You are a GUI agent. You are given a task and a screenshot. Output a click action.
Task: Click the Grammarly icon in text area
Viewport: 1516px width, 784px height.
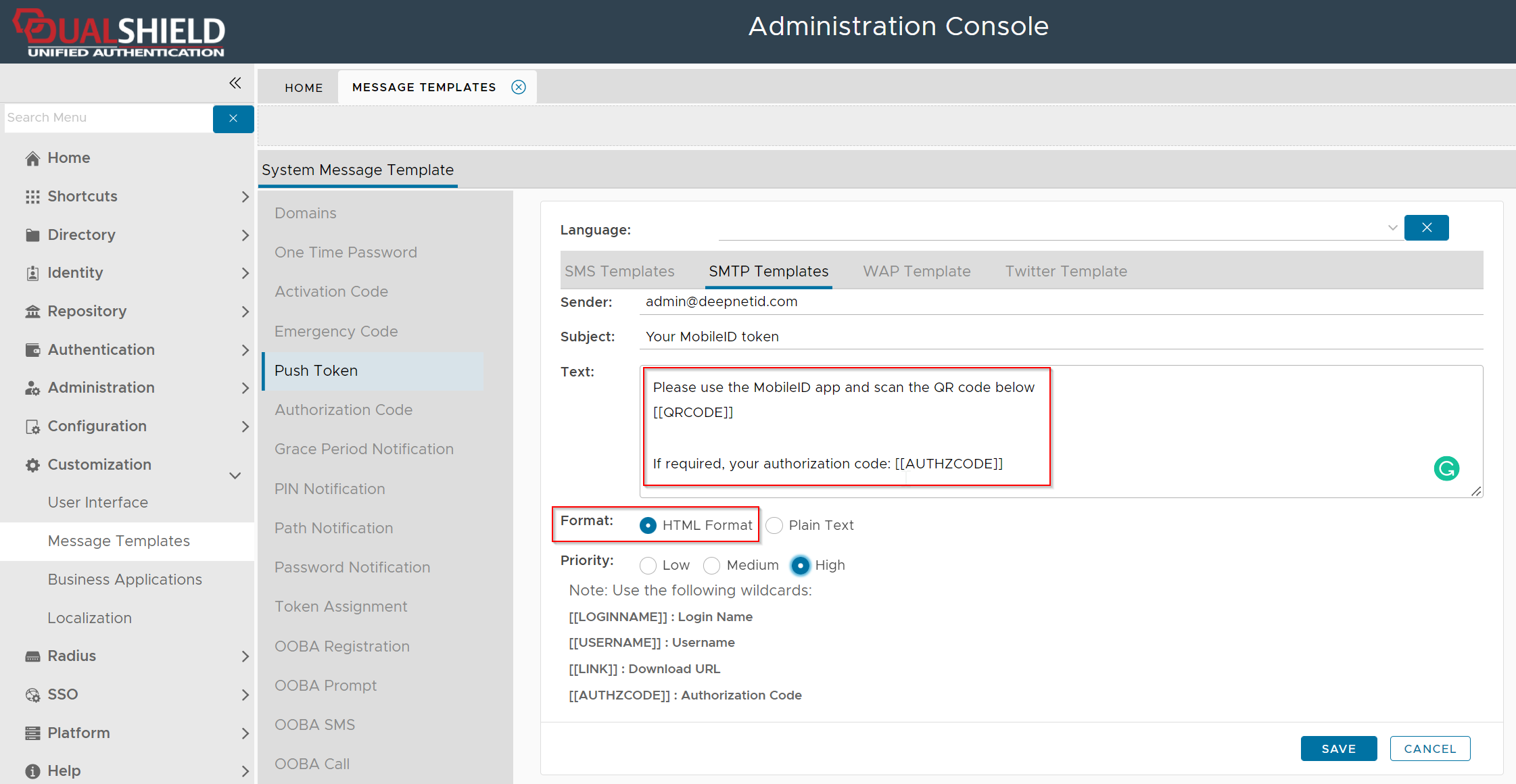(x=1446, y=468)
